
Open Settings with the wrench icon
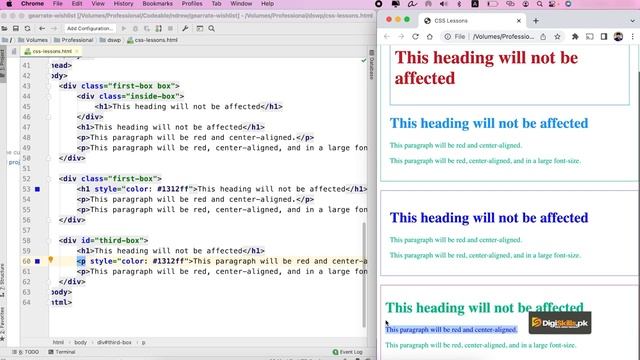[x=185, y=29]
